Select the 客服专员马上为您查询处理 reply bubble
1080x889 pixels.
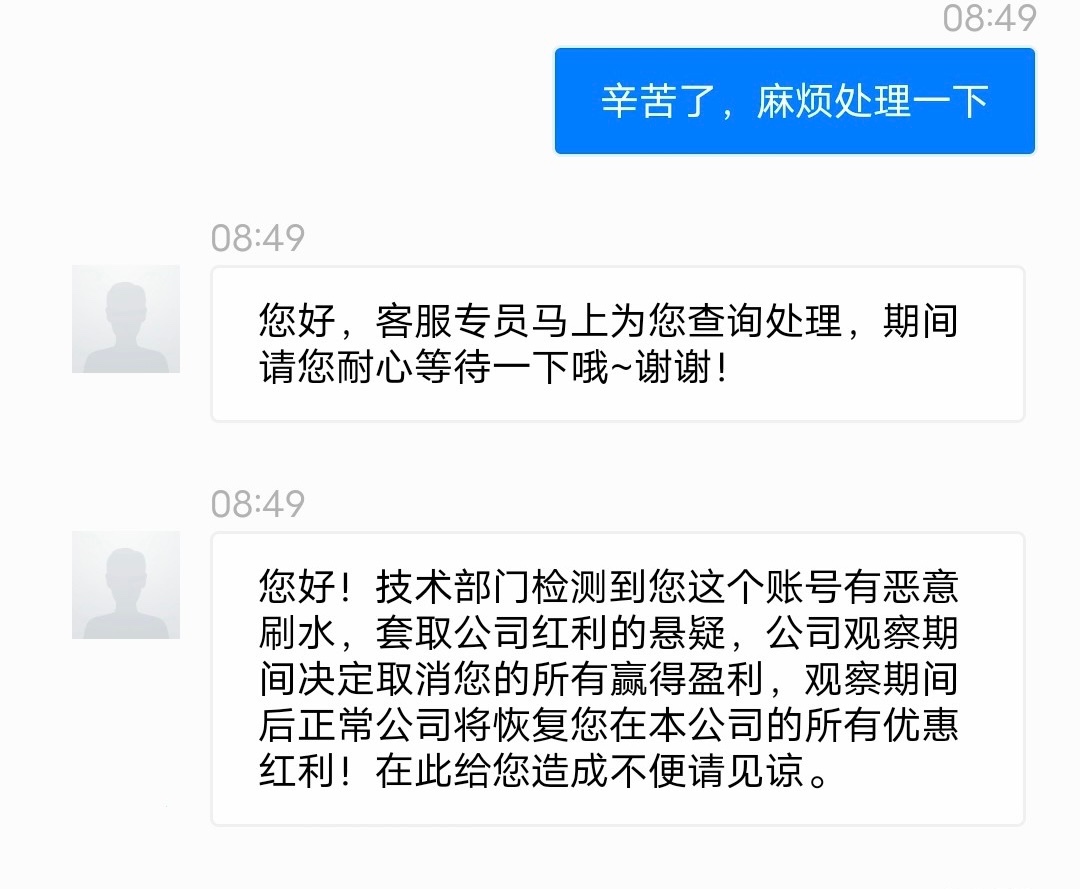[617, 343]
